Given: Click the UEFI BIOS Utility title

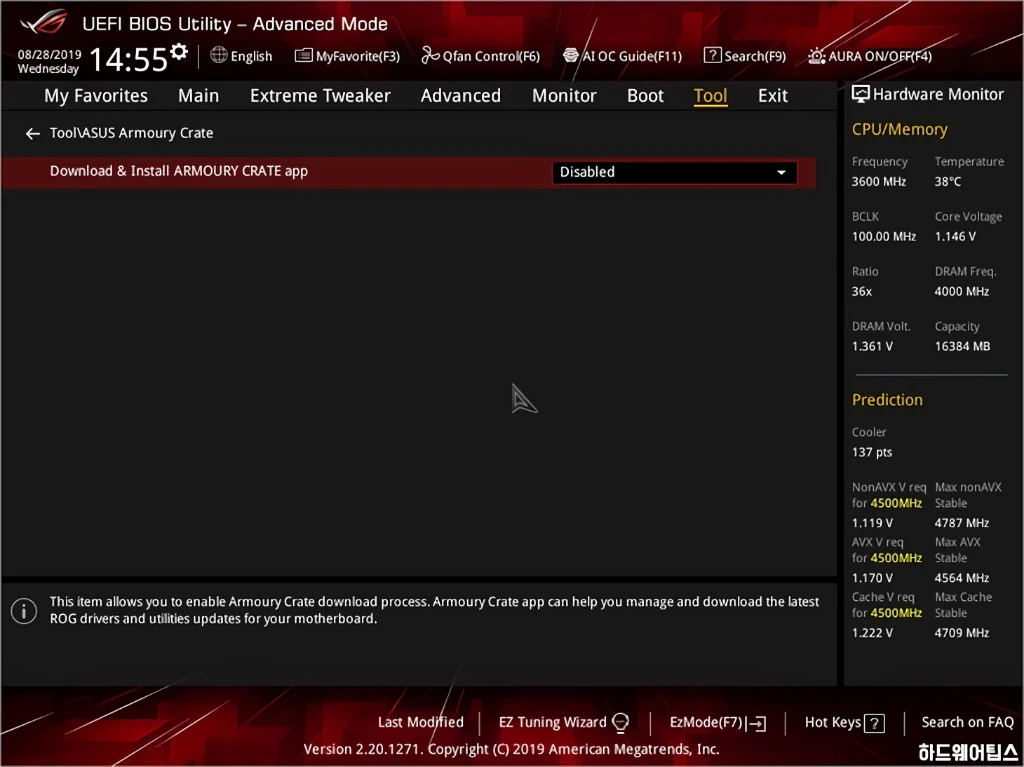Looking at the screenshot, I should [234, 24].
